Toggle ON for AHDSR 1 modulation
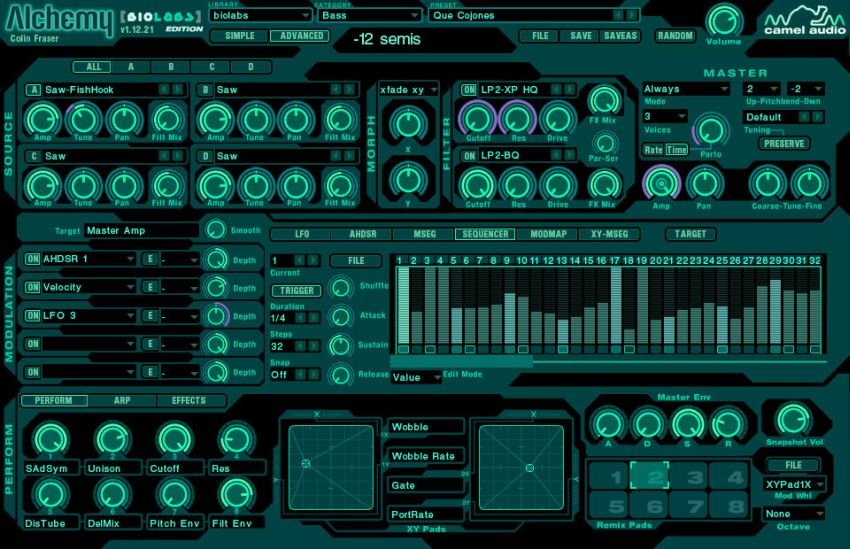 [33, 259]
